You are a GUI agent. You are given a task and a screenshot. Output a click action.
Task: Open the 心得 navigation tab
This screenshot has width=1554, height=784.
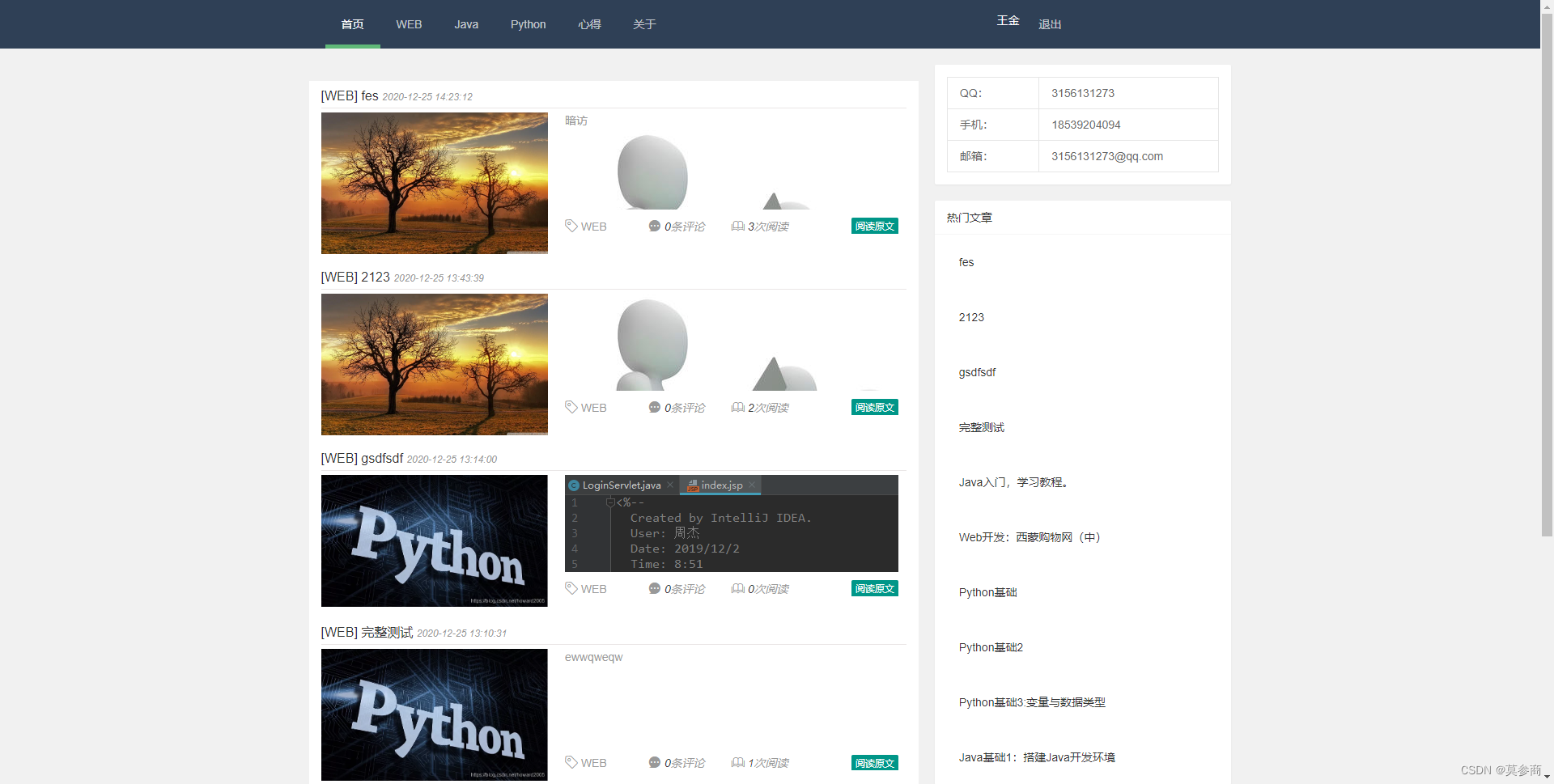click(589, 24)
